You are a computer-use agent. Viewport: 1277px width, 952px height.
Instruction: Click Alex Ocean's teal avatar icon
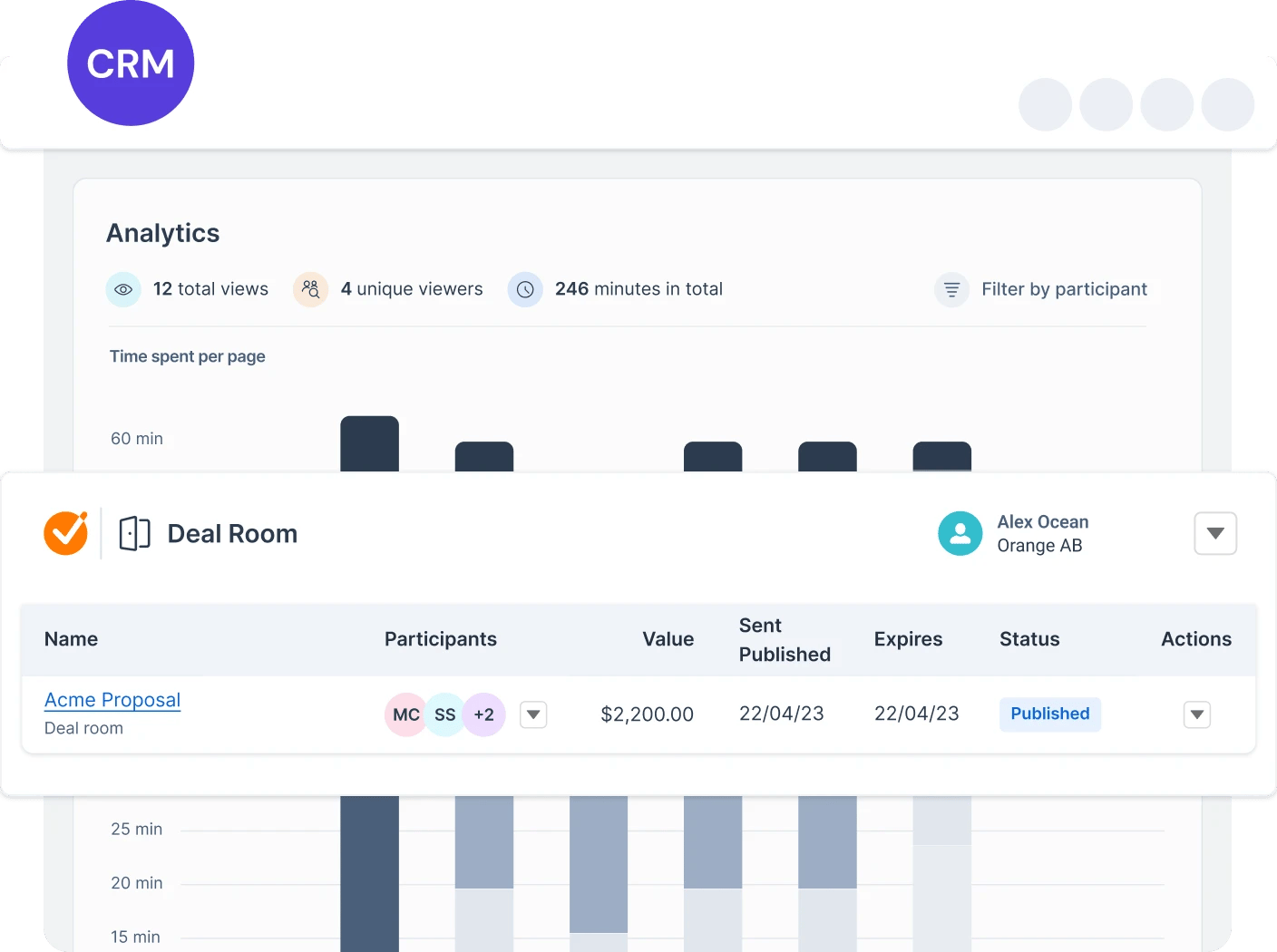[x=960, y=533]
